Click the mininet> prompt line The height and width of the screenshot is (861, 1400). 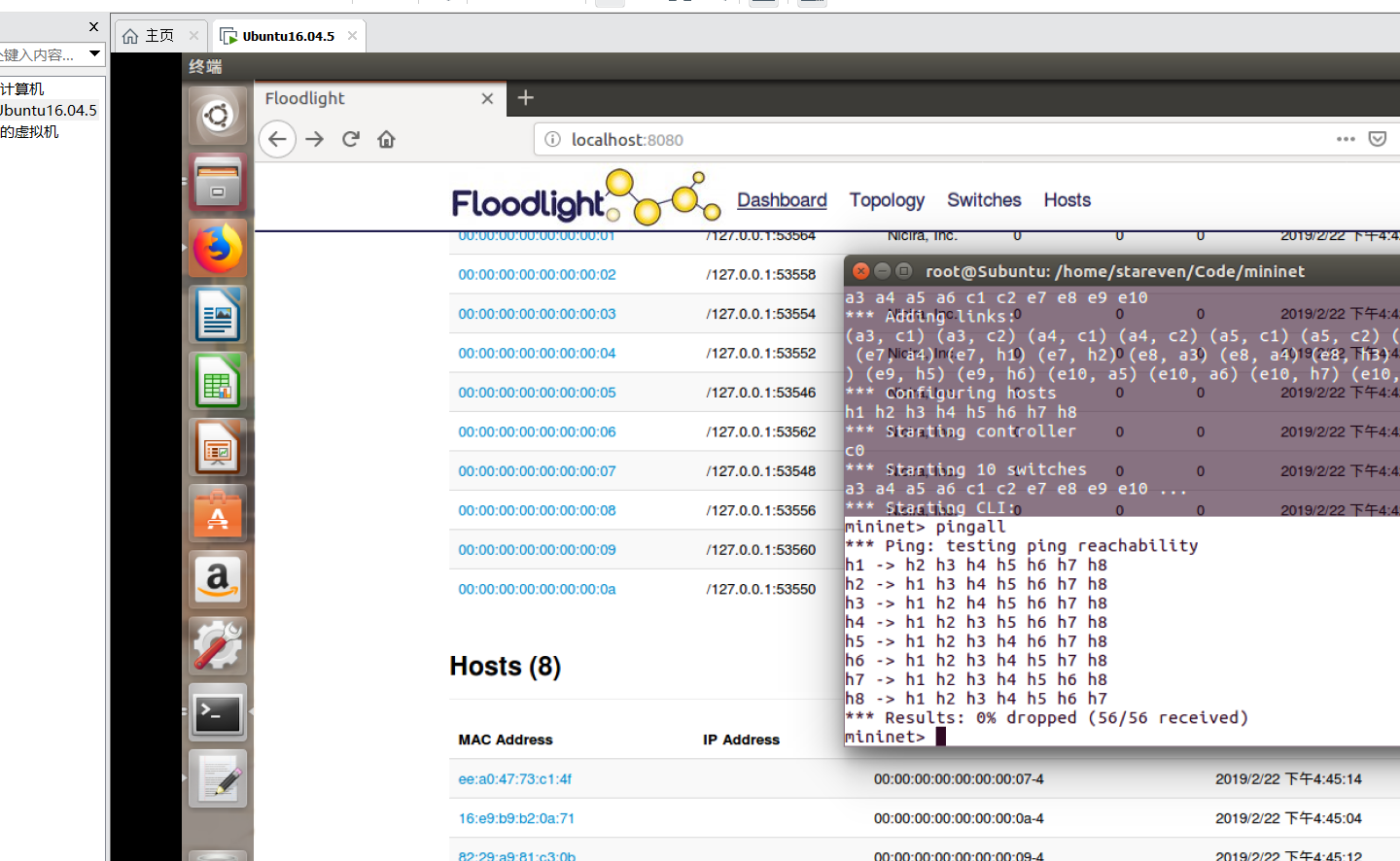(894, 737)
